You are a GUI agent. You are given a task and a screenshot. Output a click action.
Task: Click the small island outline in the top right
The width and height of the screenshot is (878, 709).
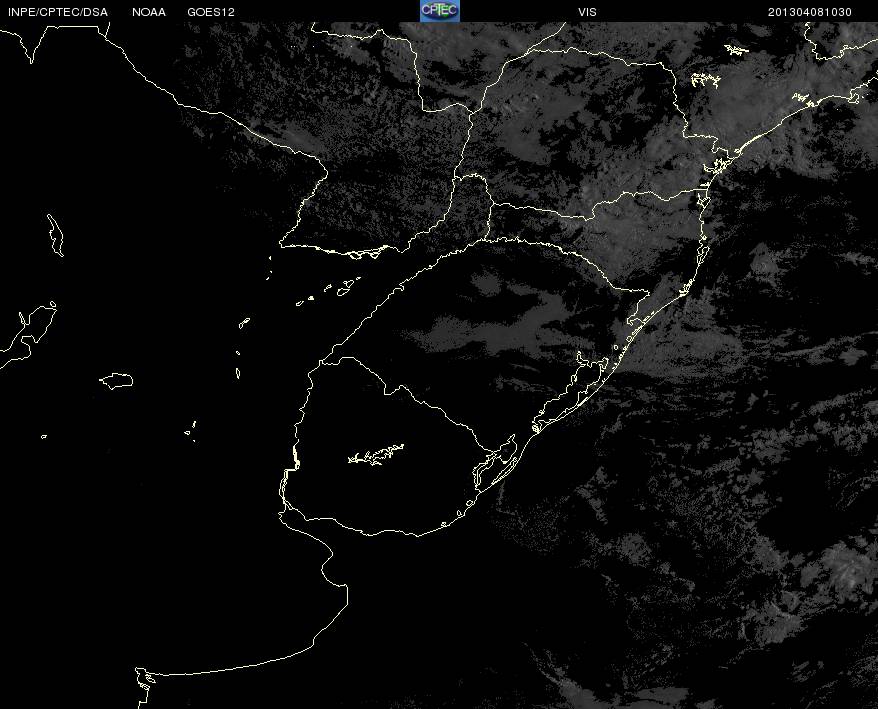pos(737,50)
